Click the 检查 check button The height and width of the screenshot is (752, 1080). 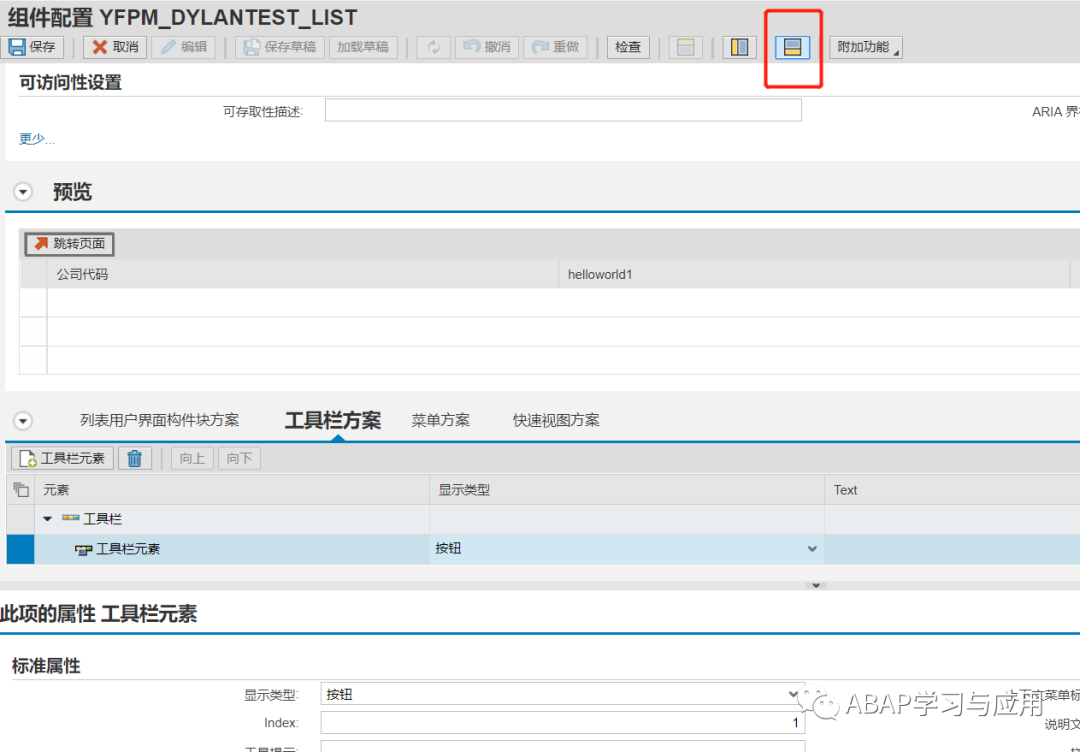pos(628,47)
